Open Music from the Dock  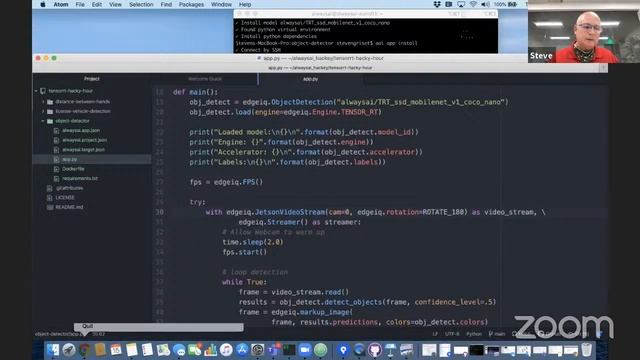pos(226,350)
